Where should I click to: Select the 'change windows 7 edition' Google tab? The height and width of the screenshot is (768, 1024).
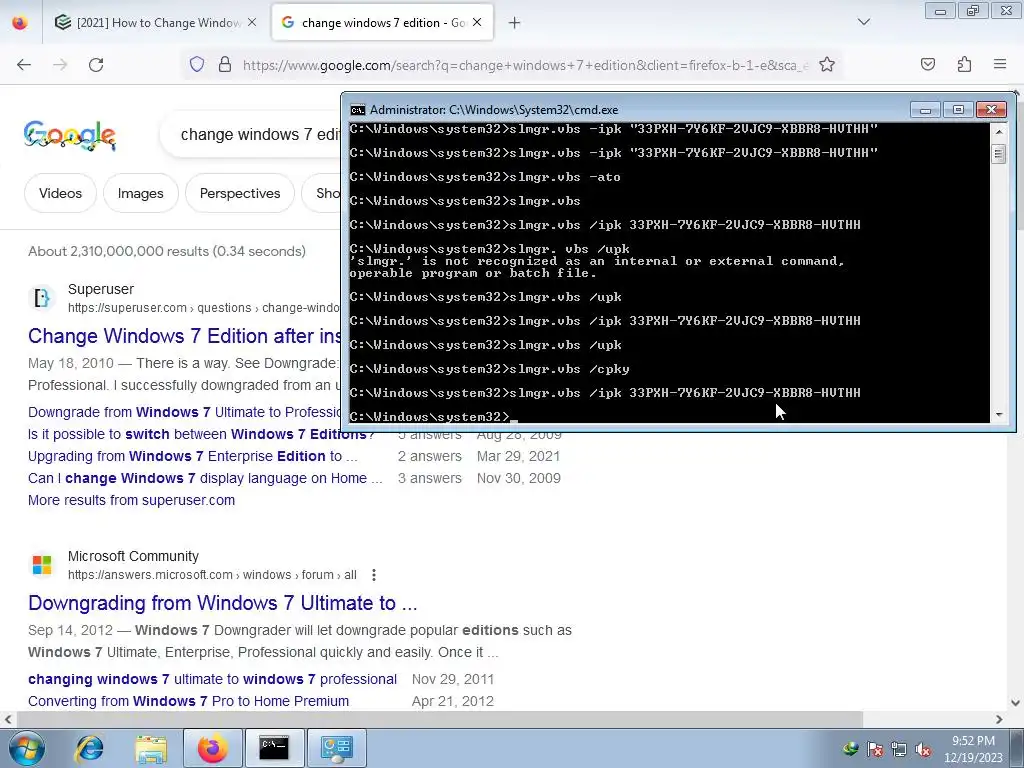pos(383,22)
